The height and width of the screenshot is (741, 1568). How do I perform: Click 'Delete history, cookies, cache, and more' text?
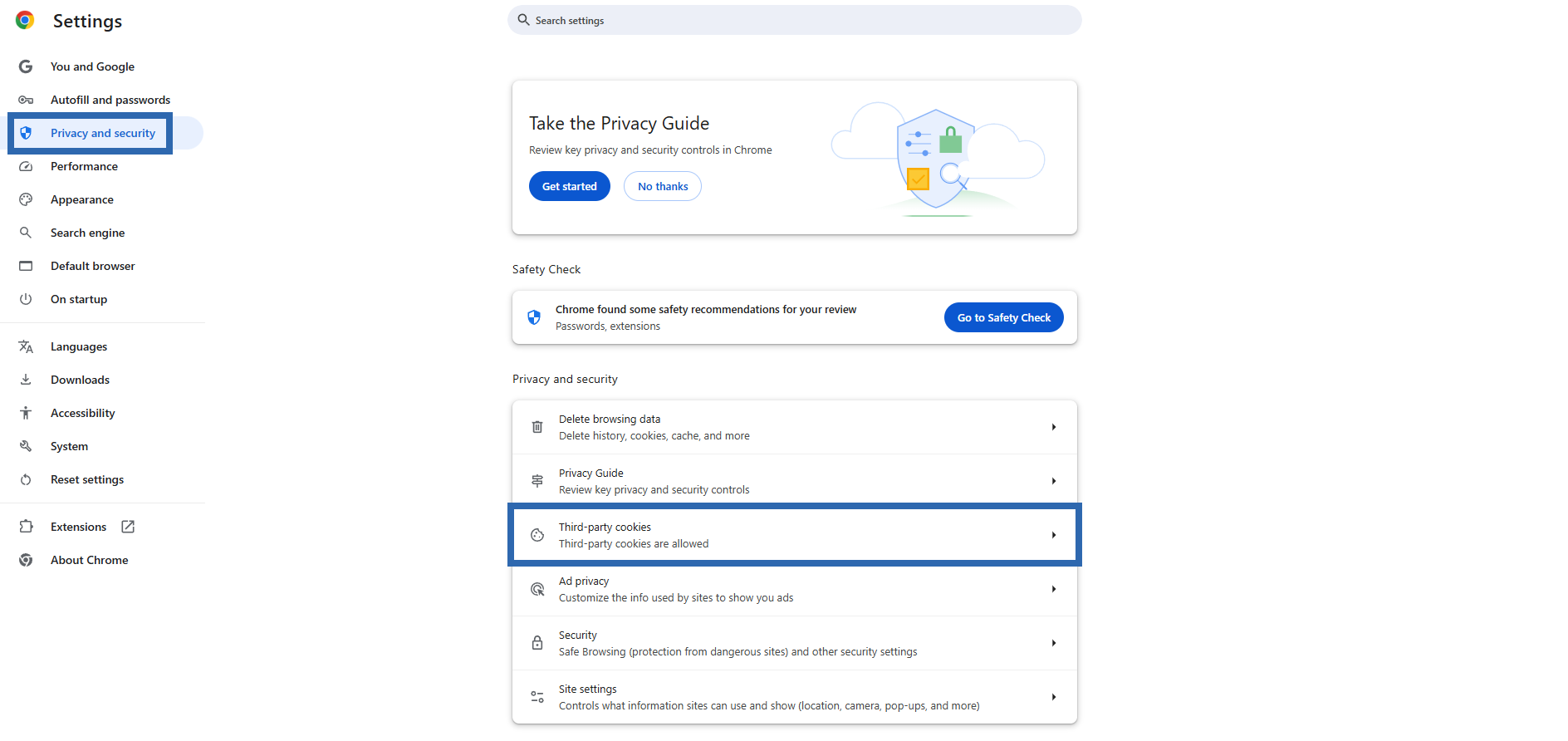click(x=654, y=436)
